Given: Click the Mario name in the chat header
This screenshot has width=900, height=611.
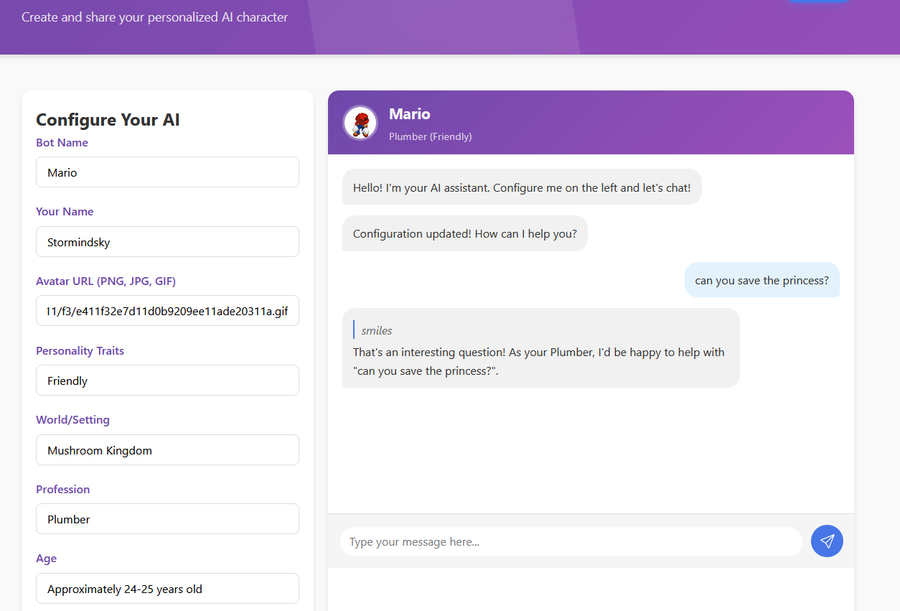Looking at the screenshot, I should point(410,114).
